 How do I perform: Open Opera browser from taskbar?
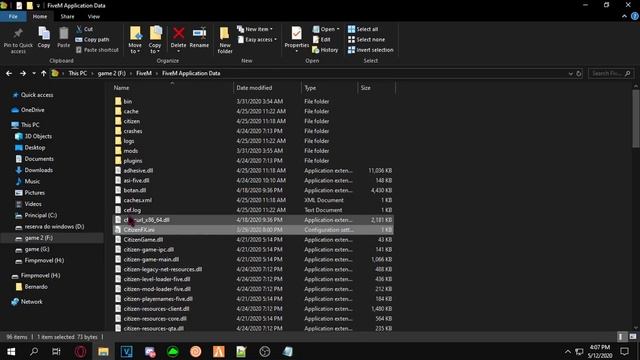click(80, 351)
